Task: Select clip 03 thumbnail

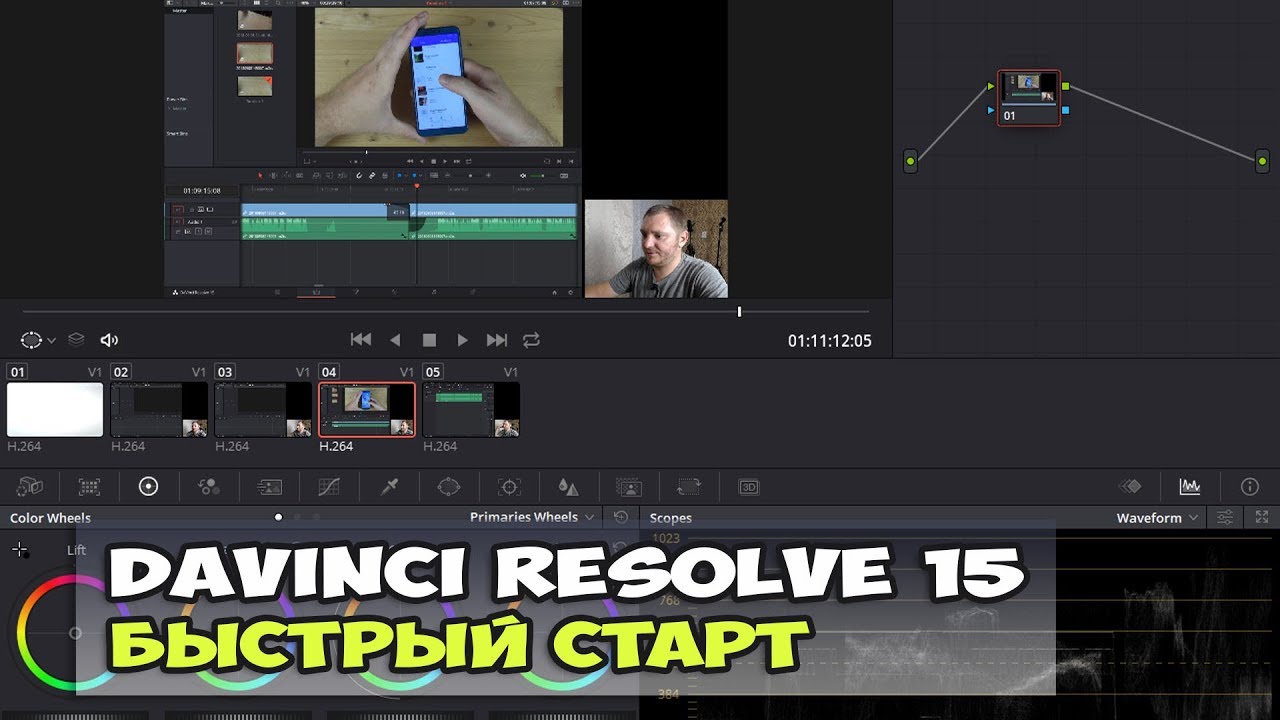Action: [x=263, y=410]
